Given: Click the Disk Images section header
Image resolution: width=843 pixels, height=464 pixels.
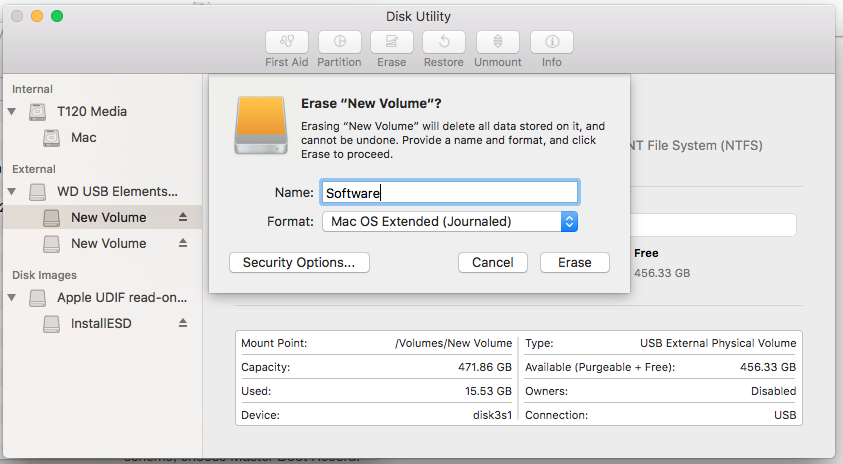Looking at the screenshot, I should coord(45,275).
